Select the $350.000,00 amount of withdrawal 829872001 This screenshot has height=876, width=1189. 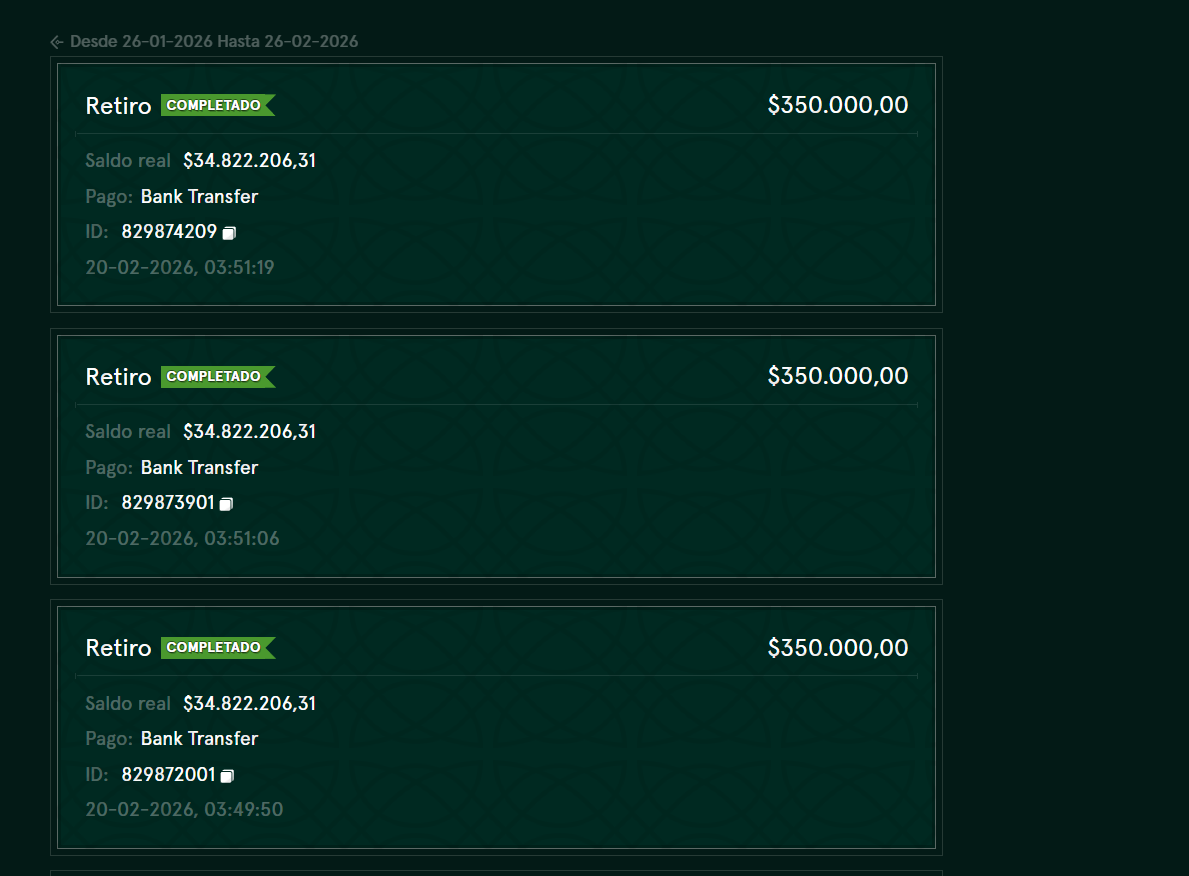pos(838,648)
